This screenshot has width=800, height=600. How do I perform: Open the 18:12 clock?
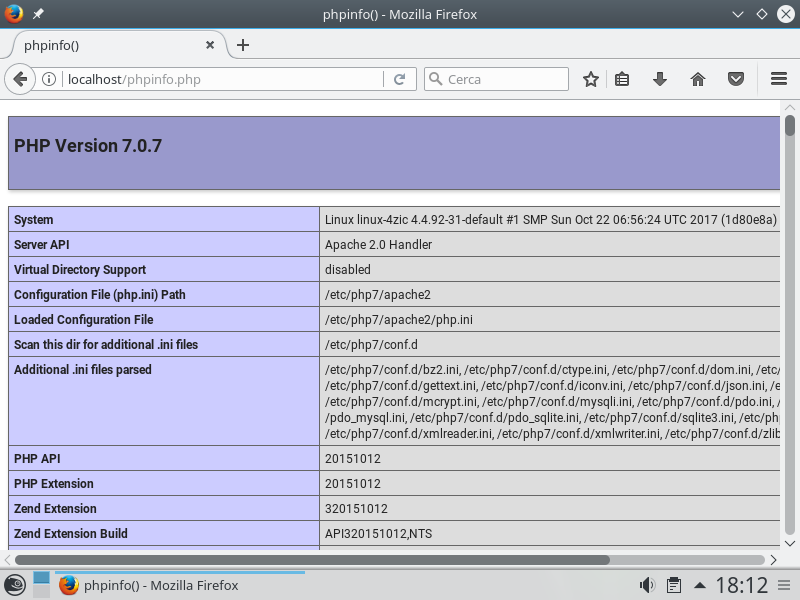pyautogui.click(x=741, y=585)
